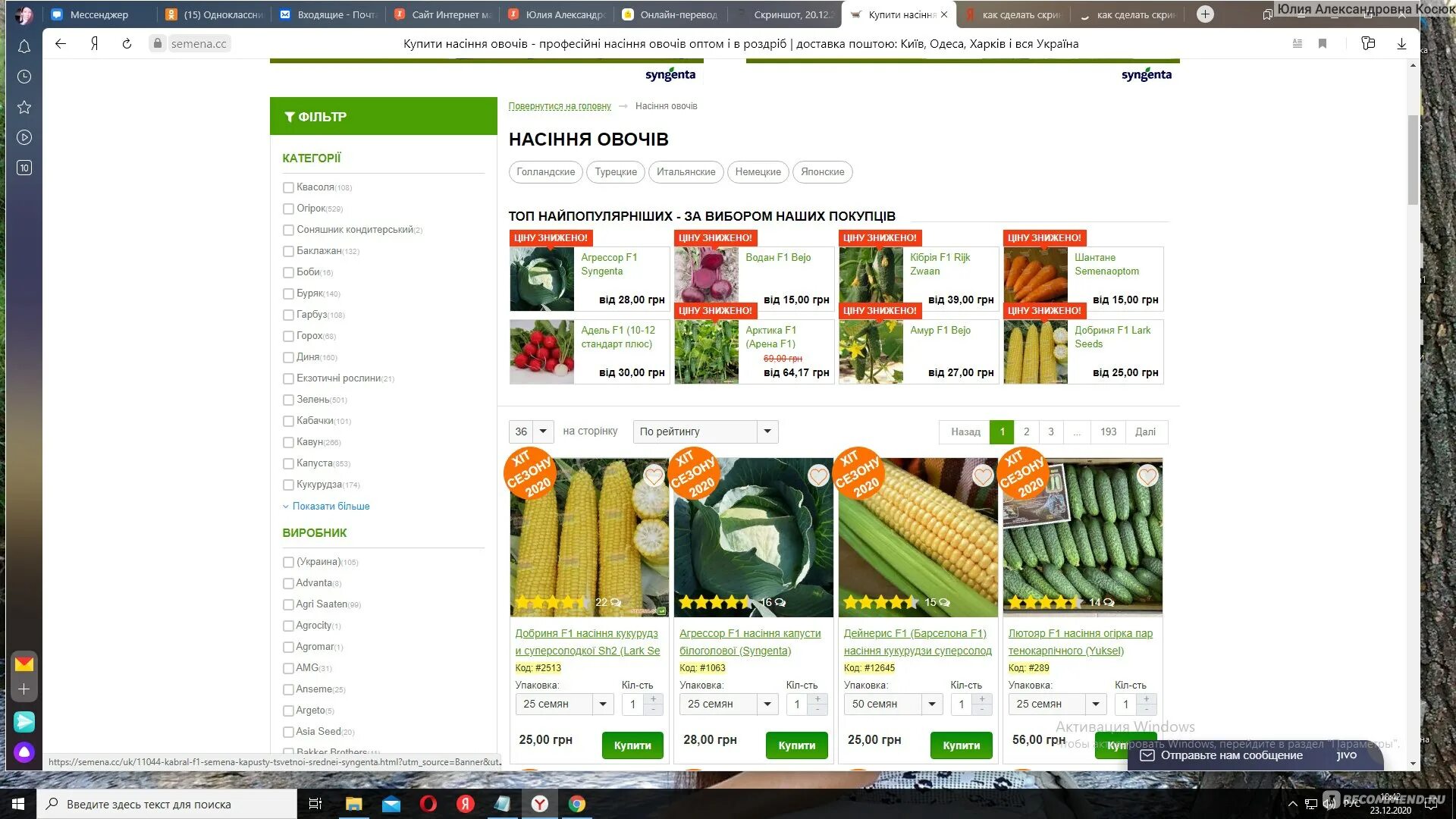Open bookmarks star icon in sidebar
1456x819 pixels.
(24, 107)
